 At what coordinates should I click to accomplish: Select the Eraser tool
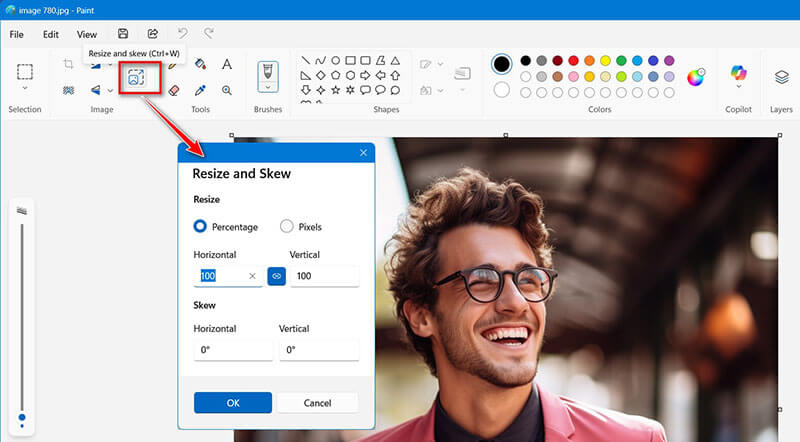[173, 90]
